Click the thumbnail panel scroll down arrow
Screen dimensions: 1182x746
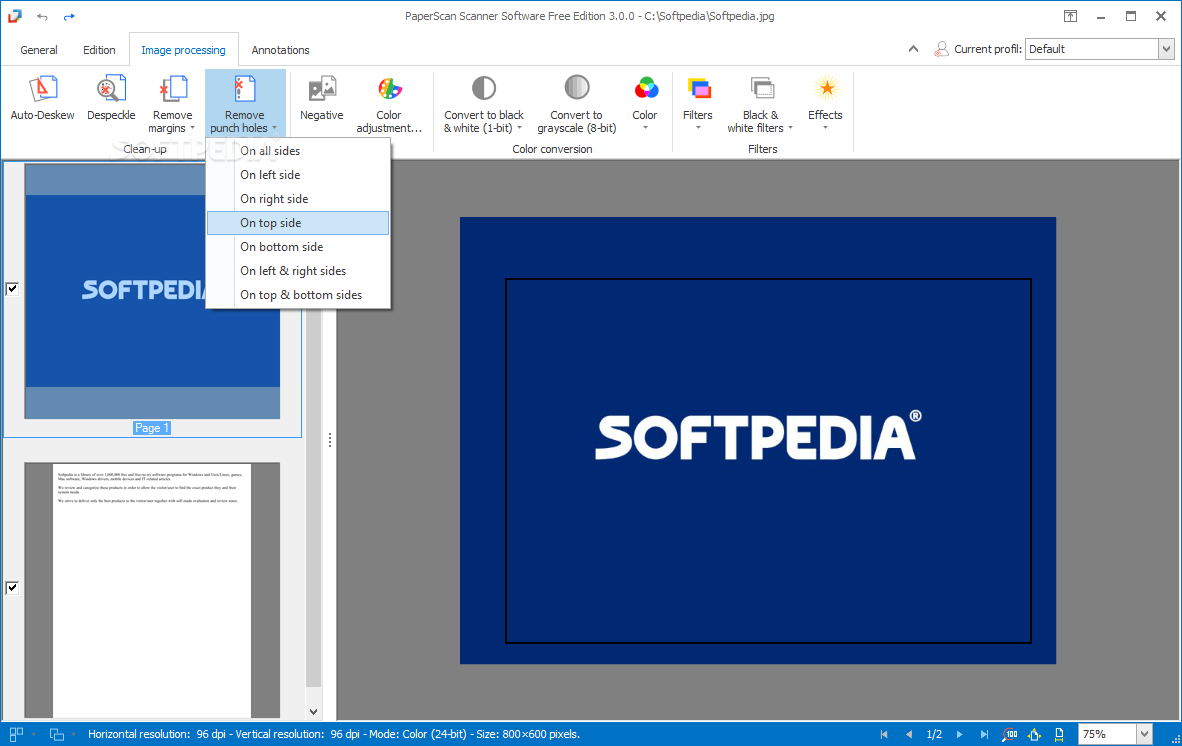314,711
